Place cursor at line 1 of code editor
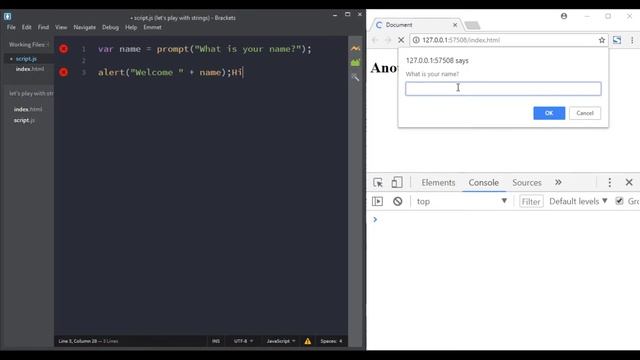 [x=204, y=49]
